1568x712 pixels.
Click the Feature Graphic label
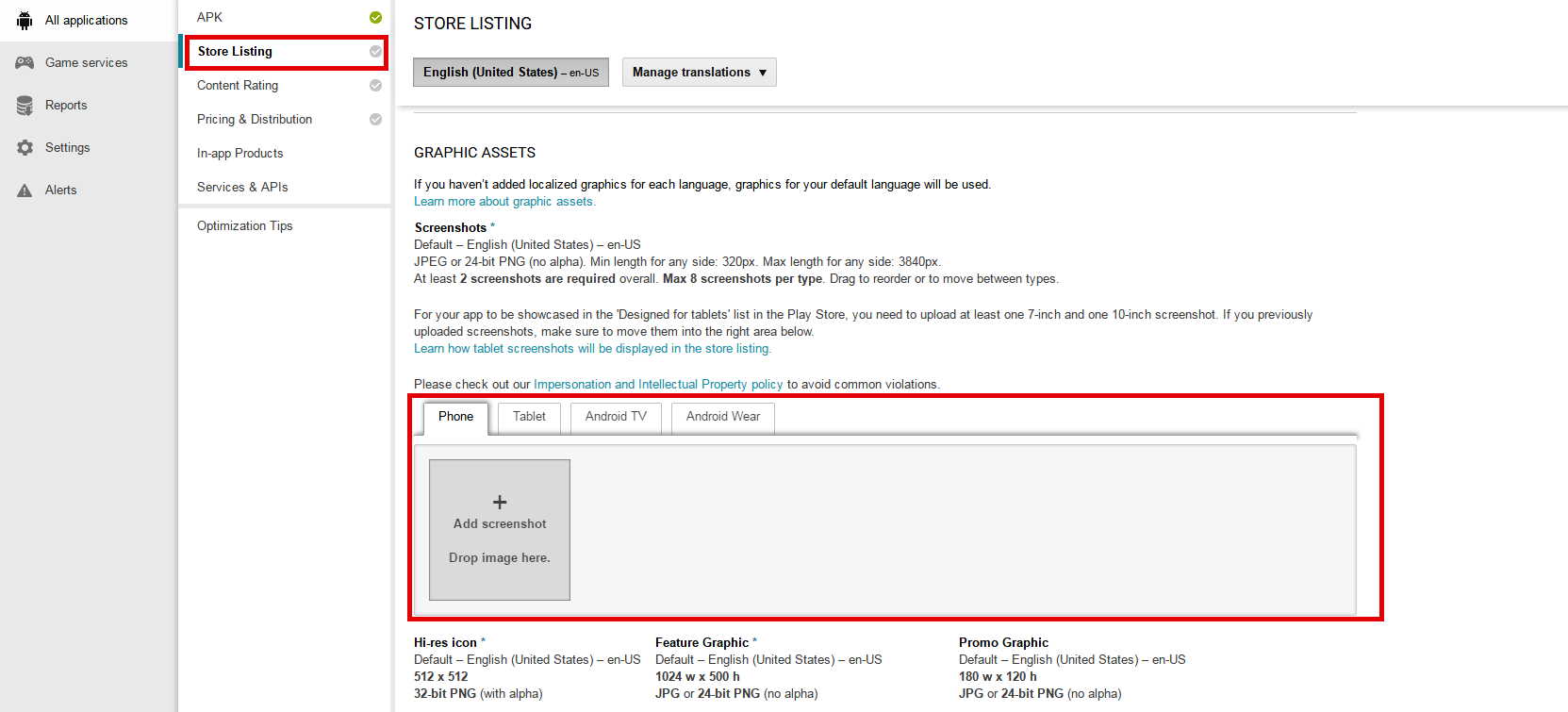tap(701, 643)
